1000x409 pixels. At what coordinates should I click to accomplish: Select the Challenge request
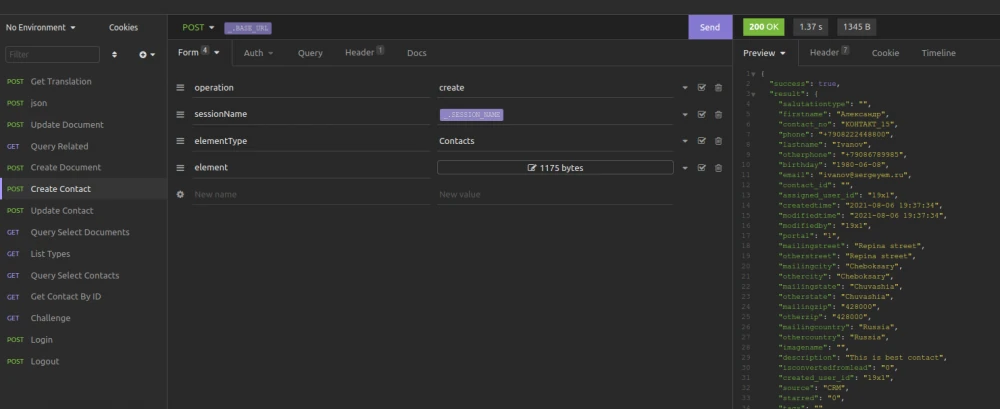(x=84, y=318)
